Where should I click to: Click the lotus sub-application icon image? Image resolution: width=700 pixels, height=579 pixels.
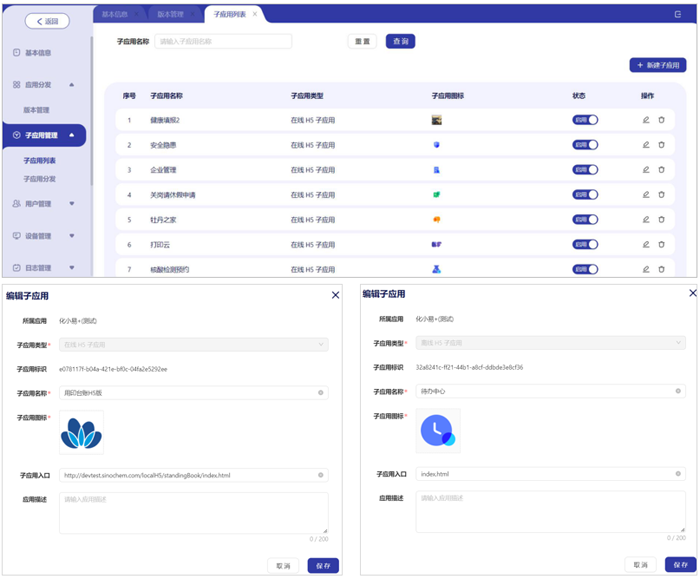[81, 432]
